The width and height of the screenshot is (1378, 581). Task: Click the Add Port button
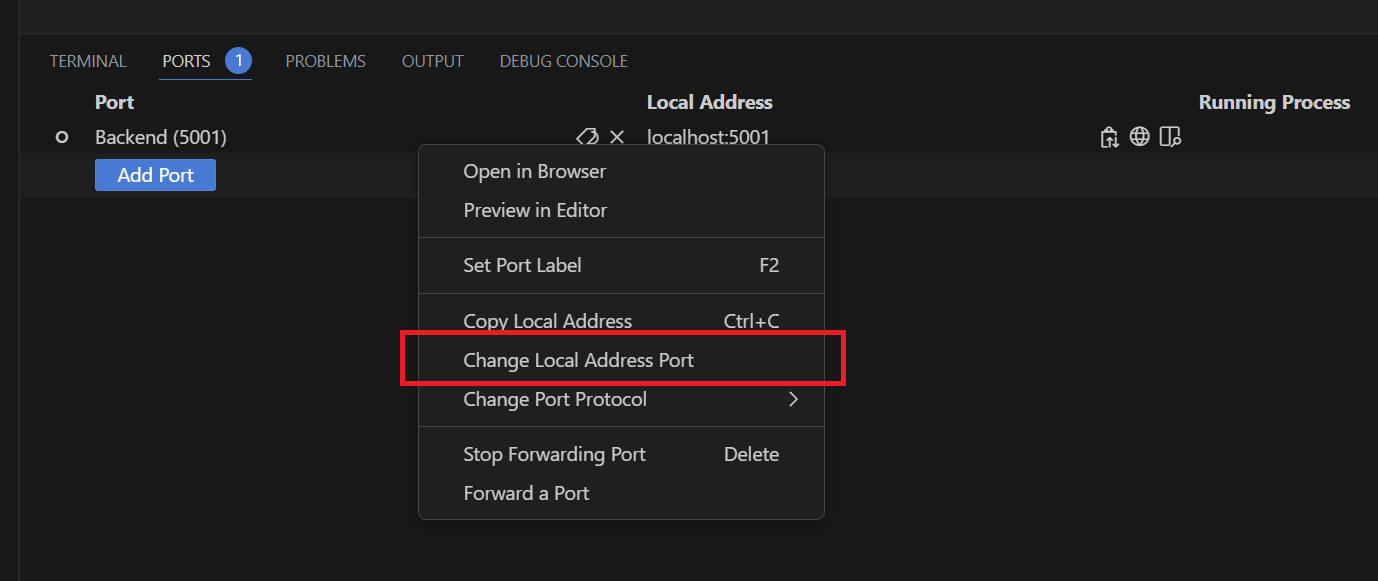pos(155,174)
